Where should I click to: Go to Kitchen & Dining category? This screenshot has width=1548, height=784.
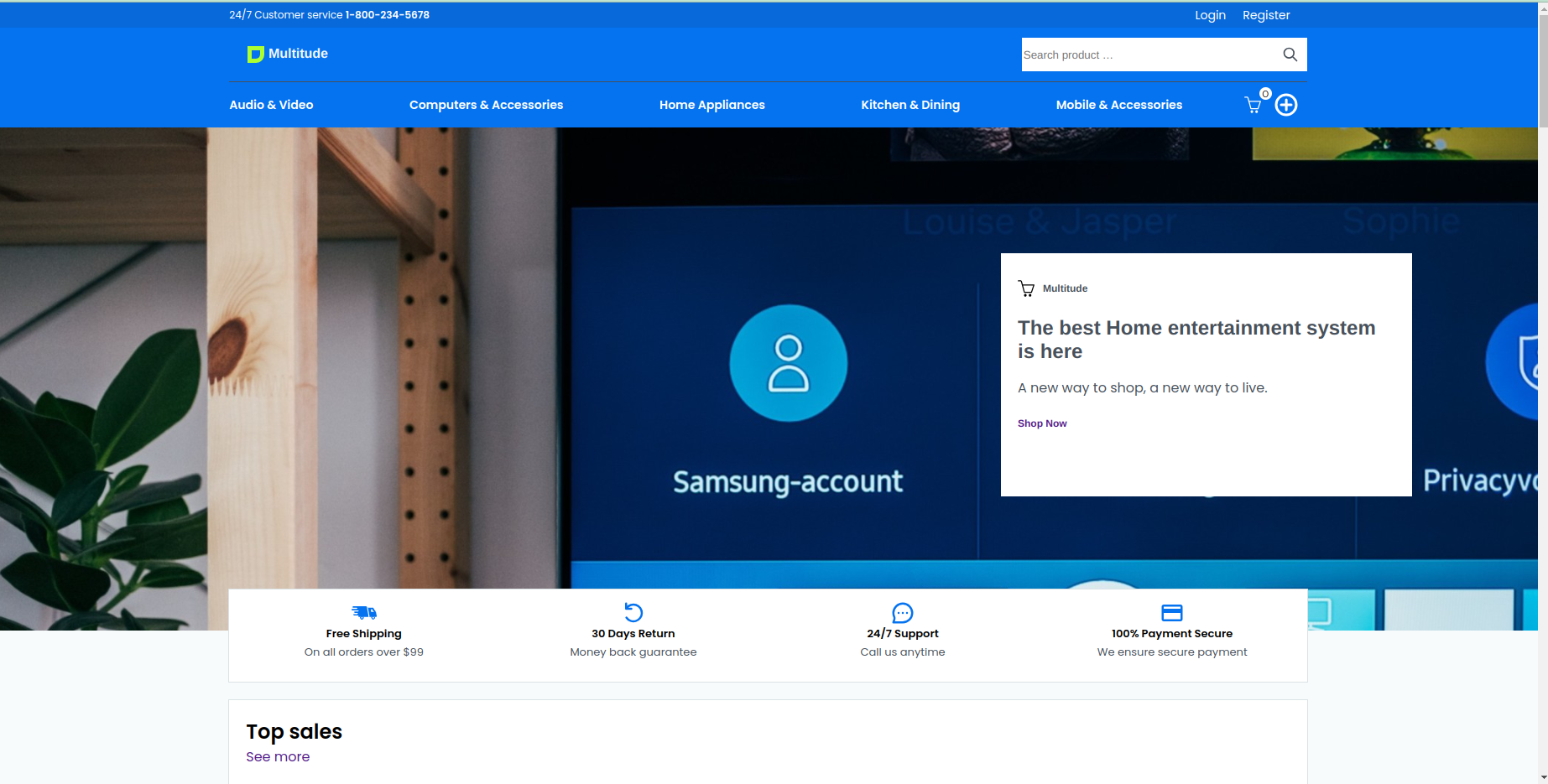tap(910, 105)
